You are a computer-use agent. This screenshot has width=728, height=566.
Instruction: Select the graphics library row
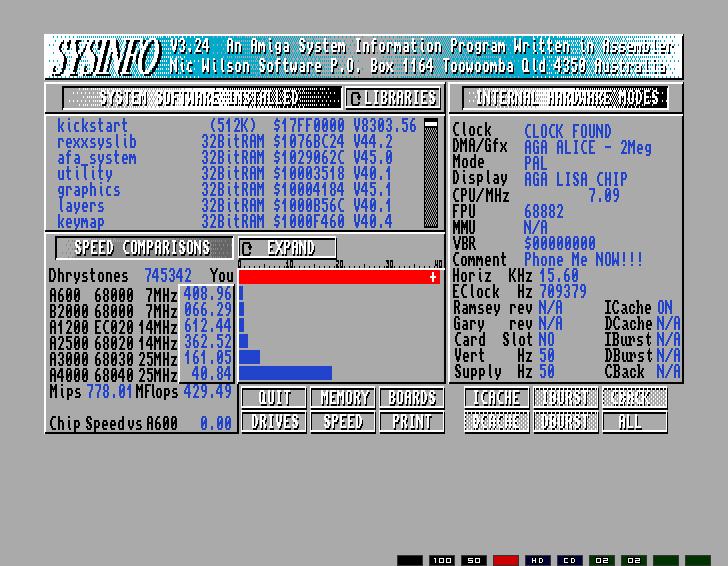click(x=225, y=190)
